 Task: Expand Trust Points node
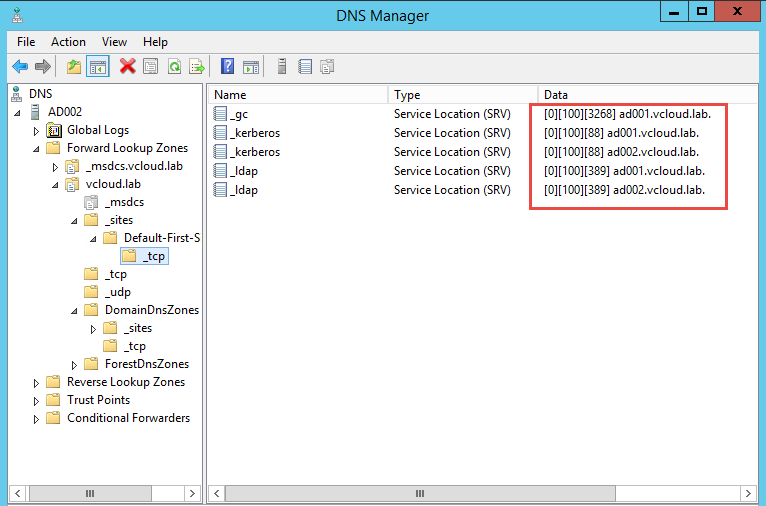click(x=36, y=401)
